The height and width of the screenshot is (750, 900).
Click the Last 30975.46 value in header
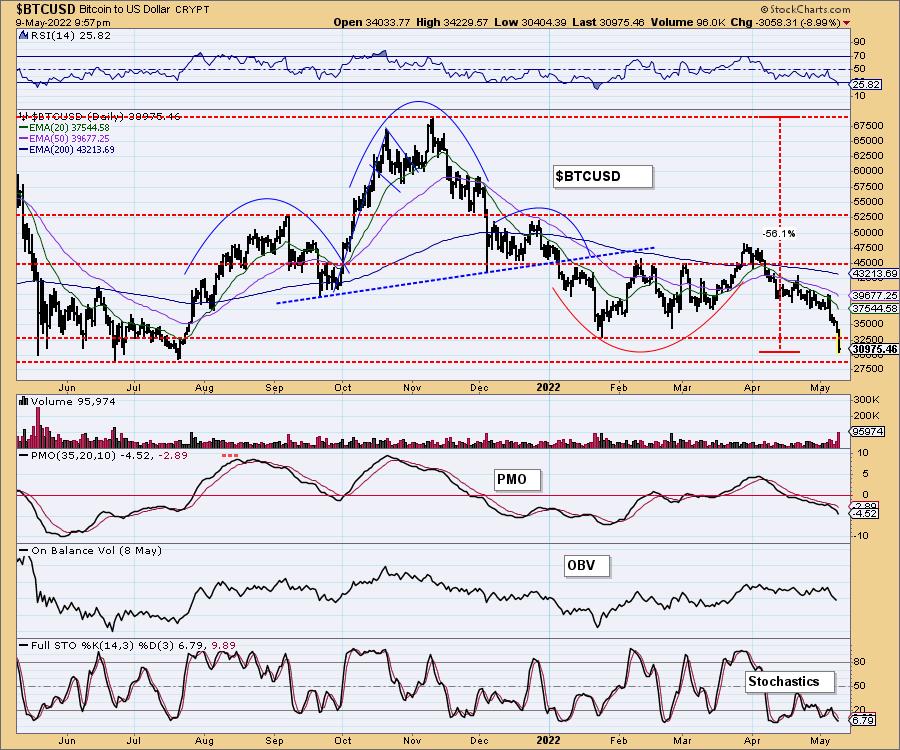pyautogui.click(x=608, y=22)
